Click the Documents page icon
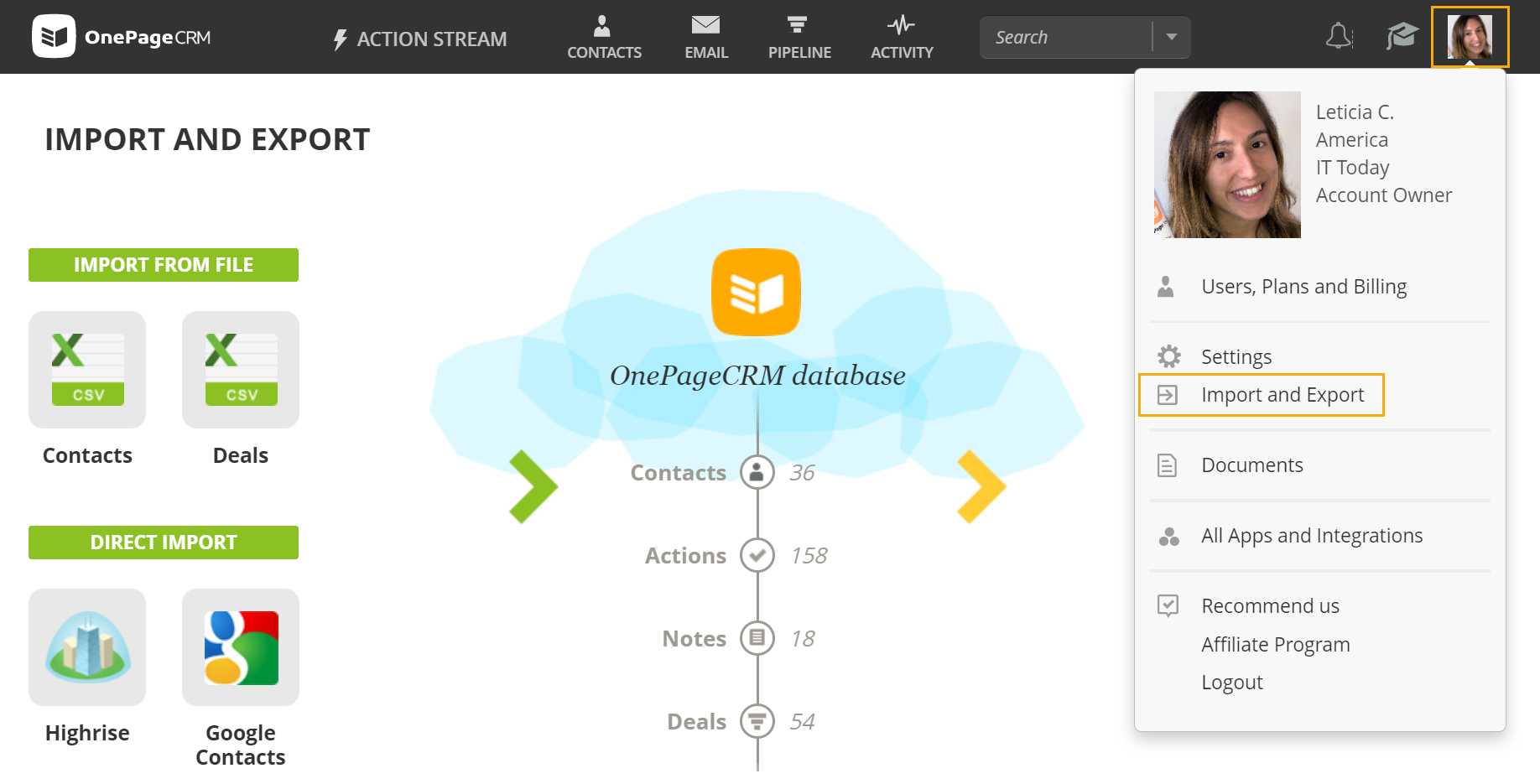Viewport: 1540px width, 784px height. (1168, 465)
